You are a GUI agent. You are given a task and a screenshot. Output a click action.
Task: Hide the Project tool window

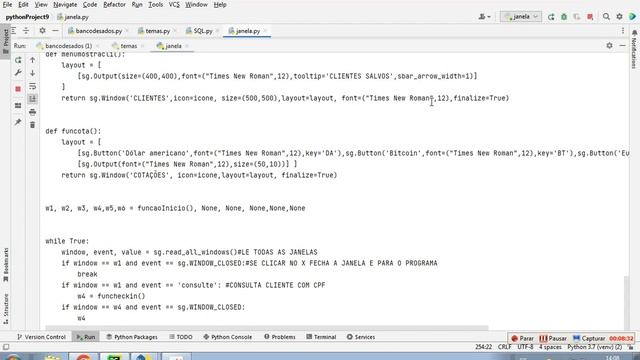[x=55, y=31]
